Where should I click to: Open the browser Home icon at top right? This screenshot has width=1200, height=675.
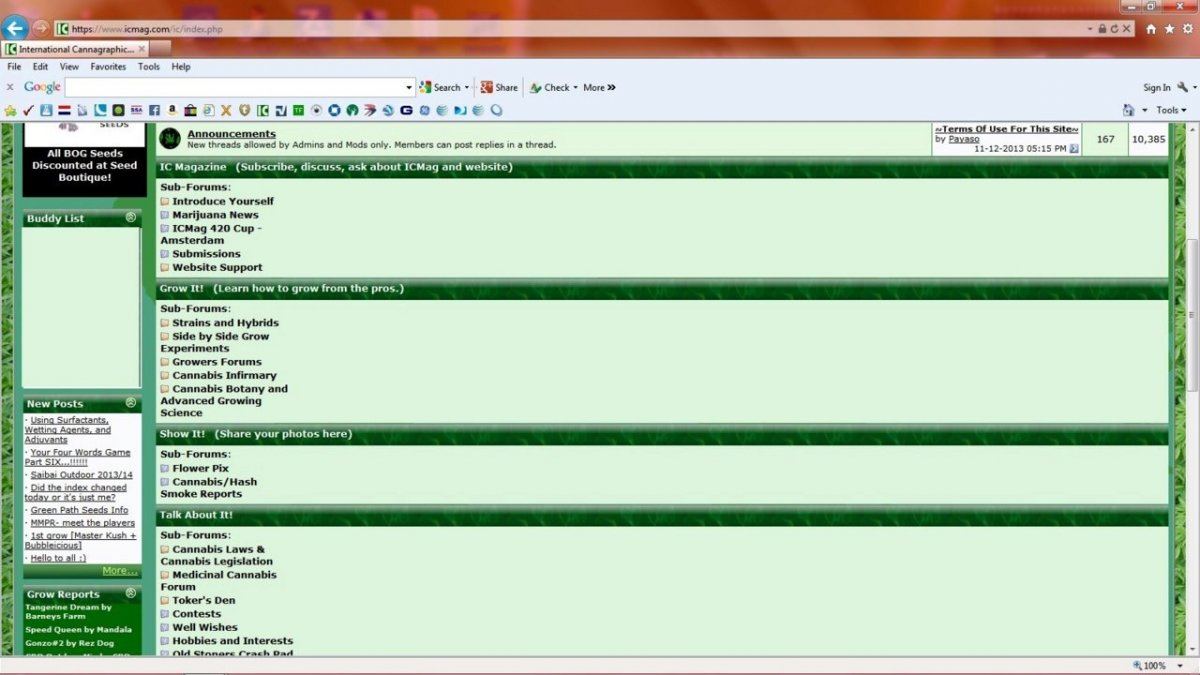1151,29
